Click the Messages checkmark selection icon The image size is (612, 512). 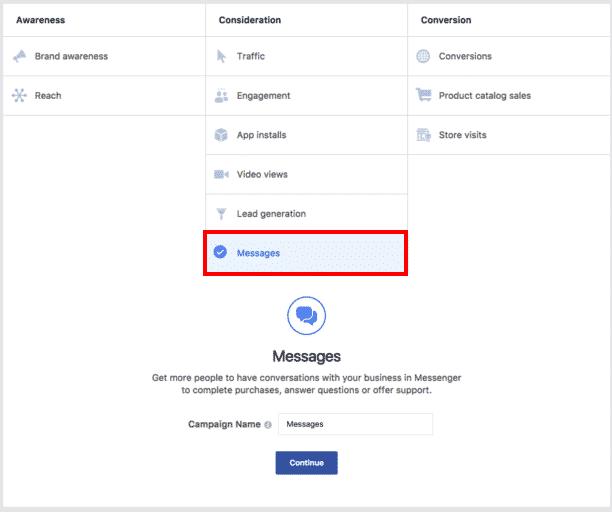(221, 253)
